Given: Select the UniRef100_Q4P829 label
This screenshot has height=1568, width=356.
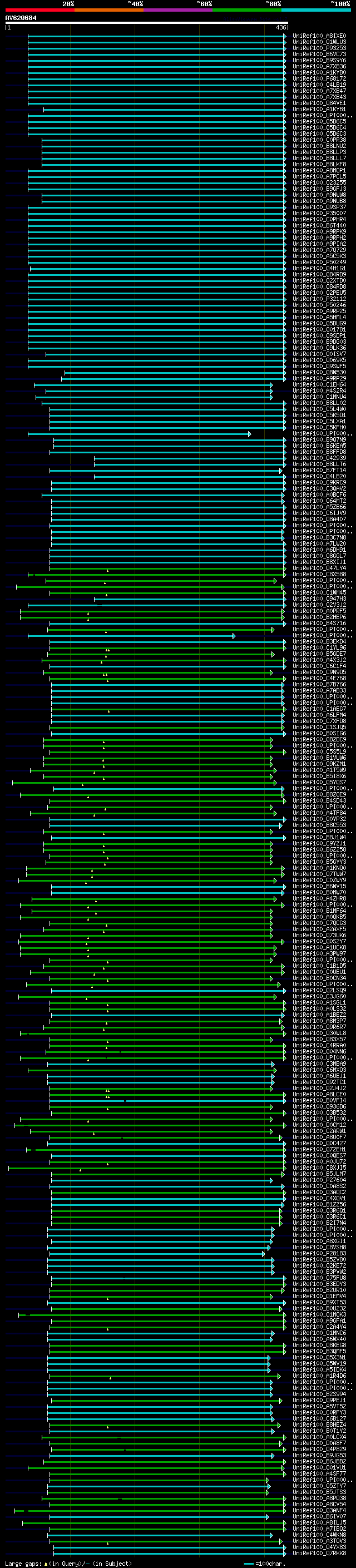Looking at the screenshot, I should tap(319, 1450).
